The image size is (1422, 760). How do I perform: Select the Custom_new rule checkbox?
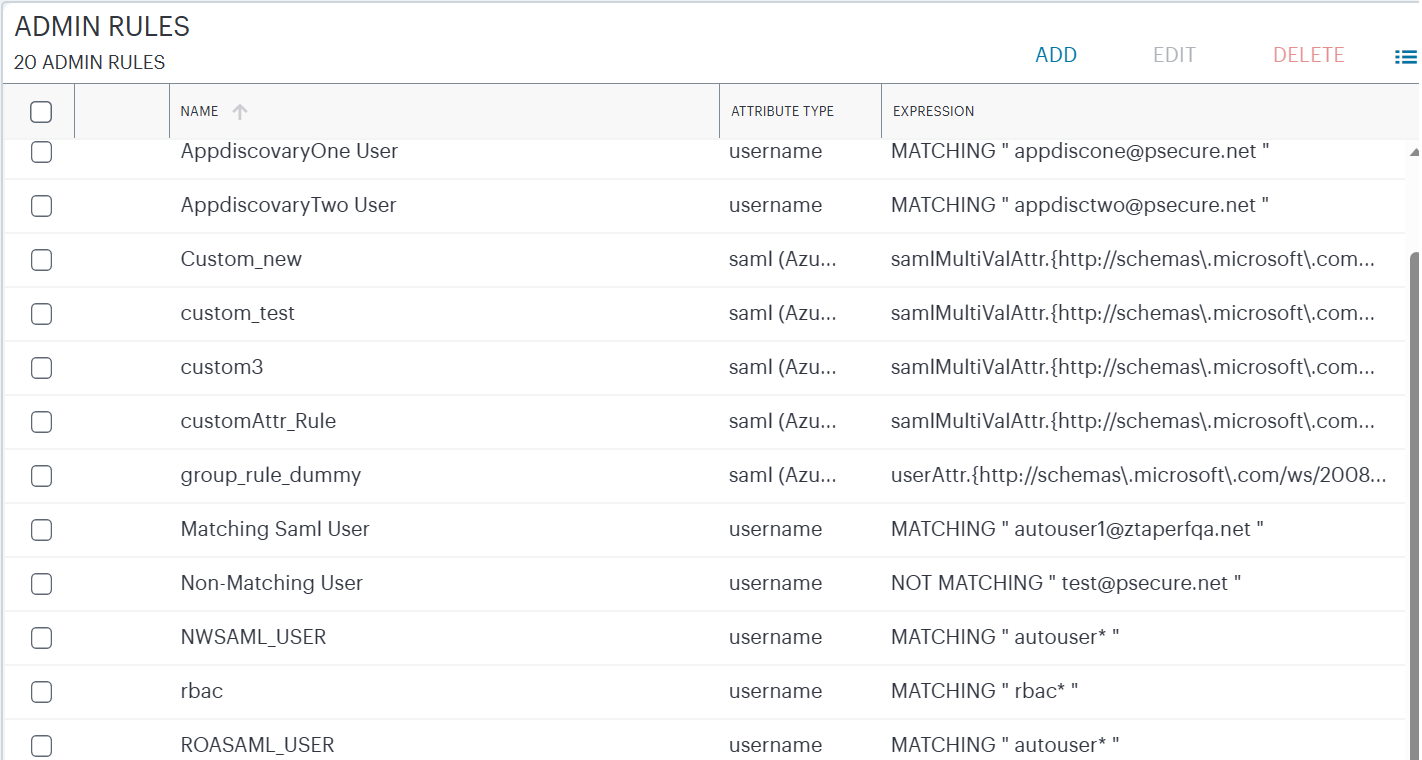click(41, 260)
